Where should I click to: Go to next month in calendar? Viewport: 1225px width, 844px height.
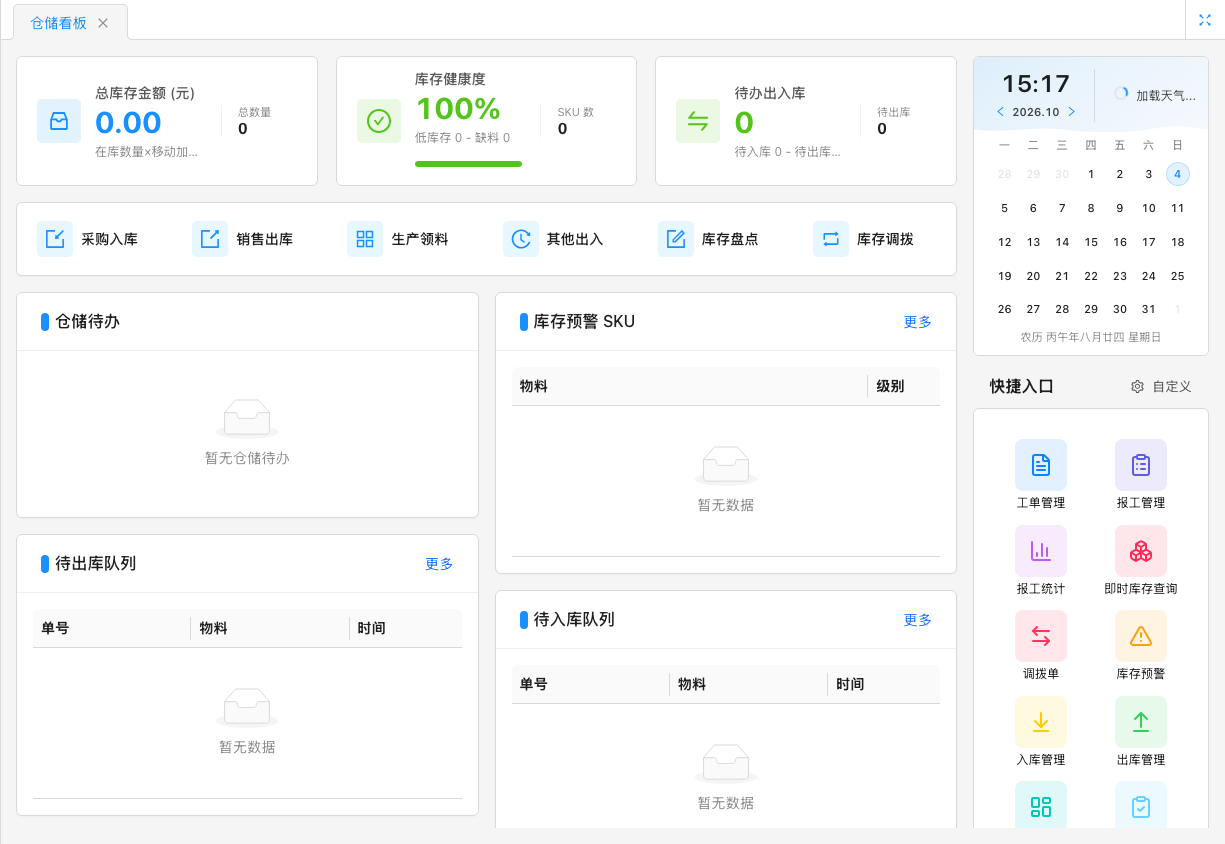pyautogui.click(x=1072, y=112)
